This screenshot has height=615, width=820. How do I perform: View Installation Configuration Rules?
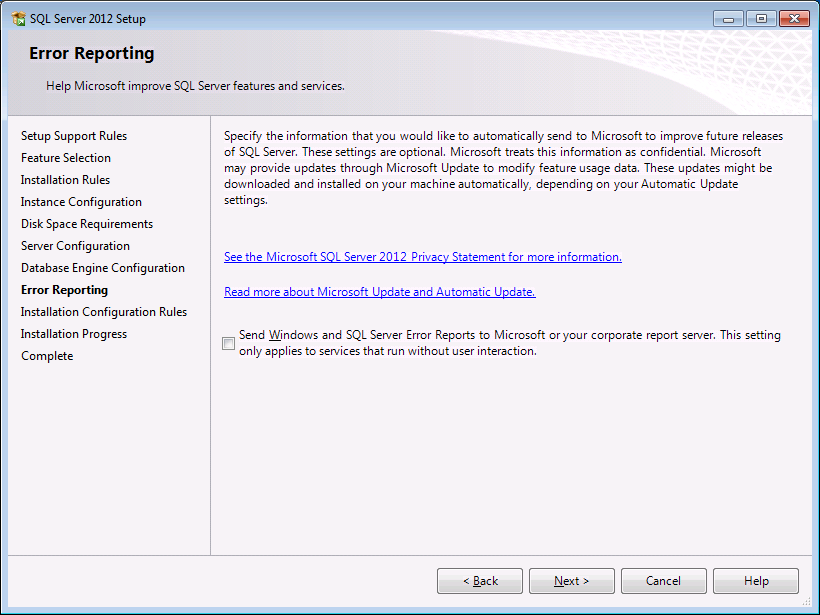(x=103, y=311)
